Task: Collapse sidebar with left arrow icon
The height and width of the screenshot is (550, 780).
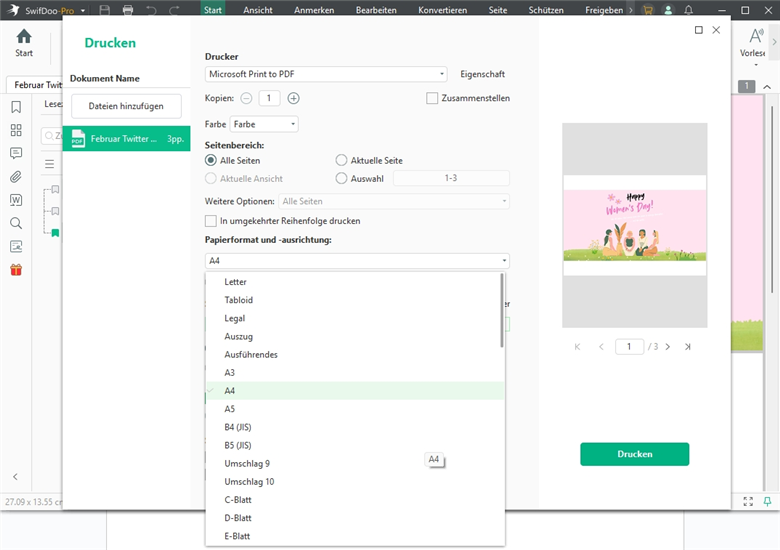Action: click(x=15, y=476)
